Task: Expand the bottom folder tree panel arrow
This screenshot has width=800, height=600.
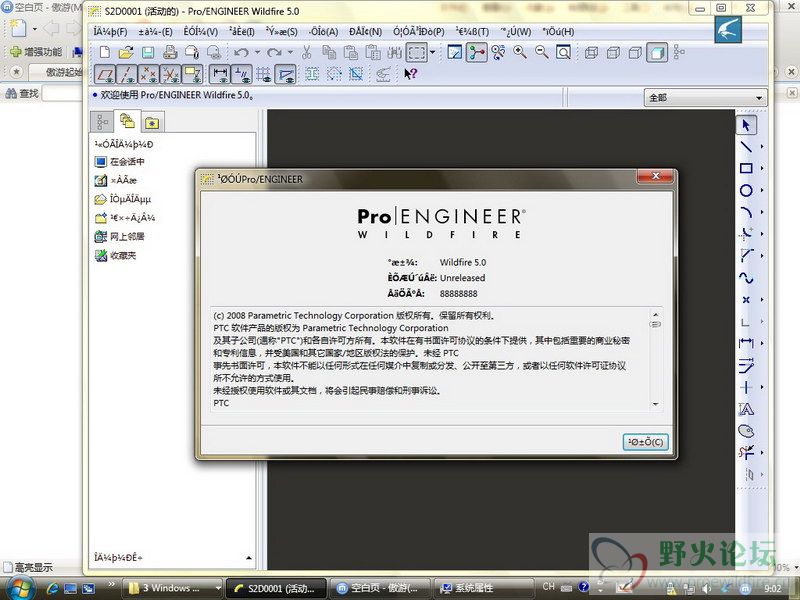Action: pos(249,558)
